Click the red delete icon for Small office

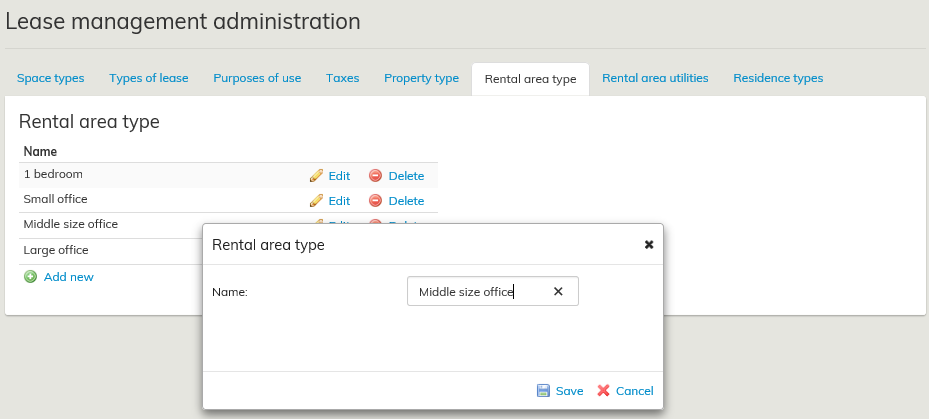[x=375, y=201]
